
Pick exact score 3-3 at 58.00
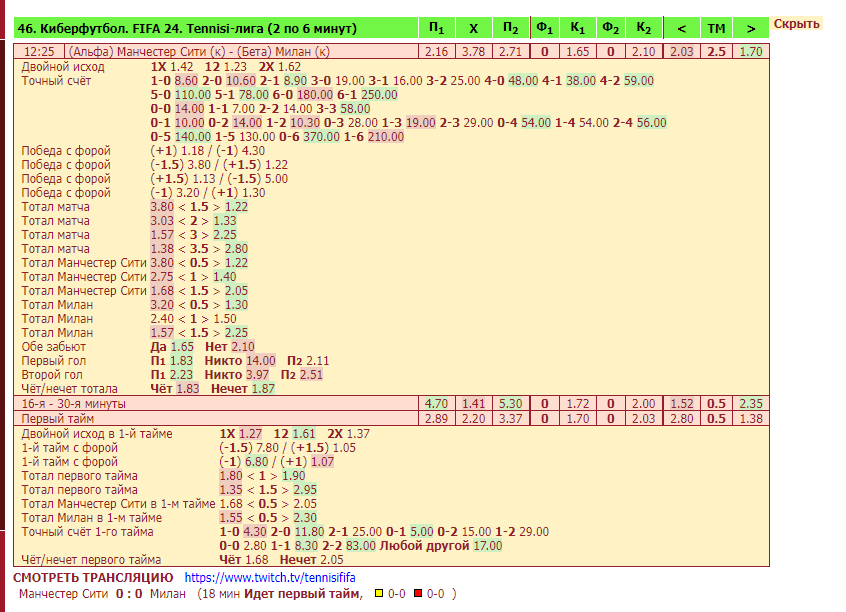click(x=355, y=109)
